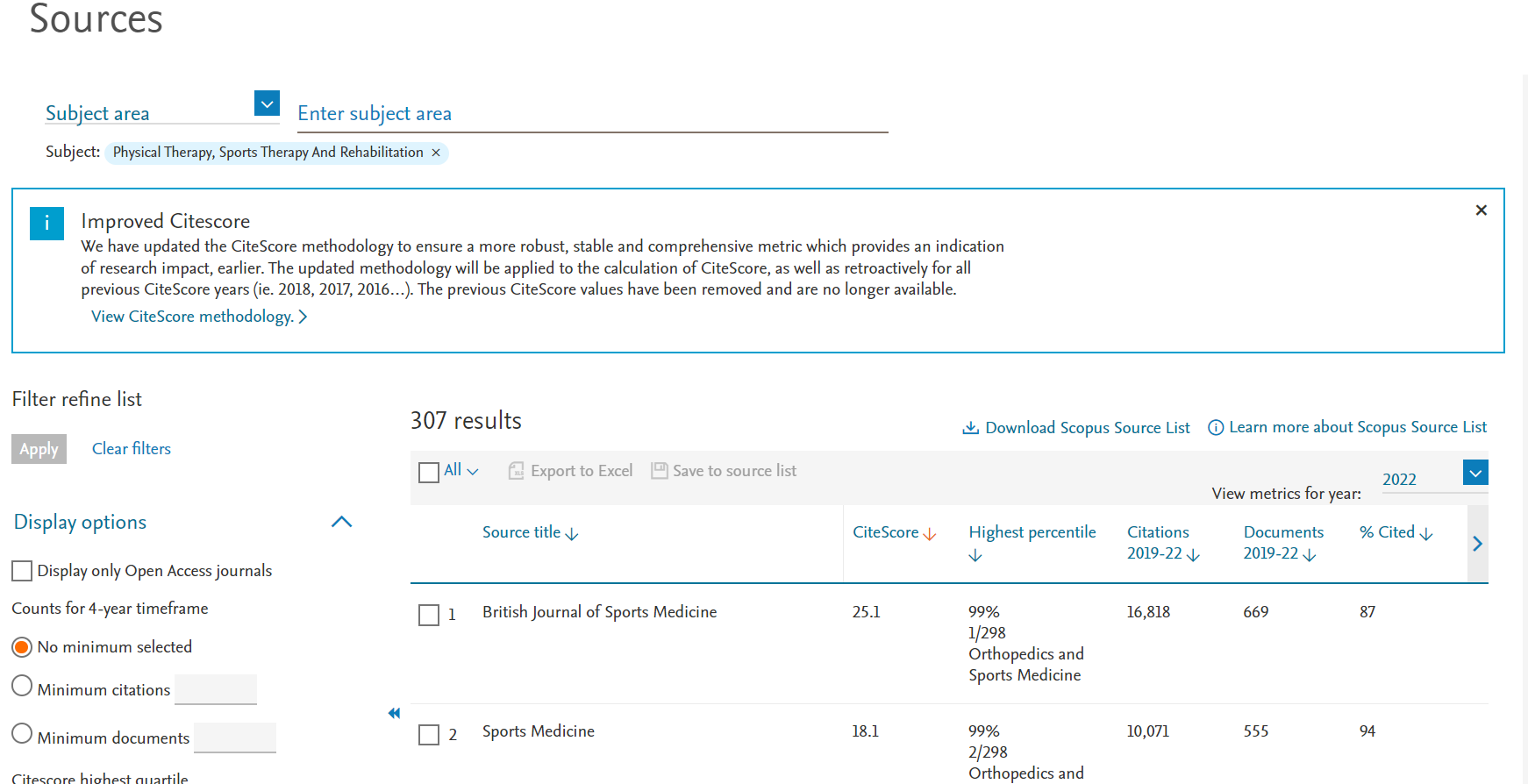Check the Sports Medicine row checkbox

(x=429, y=735)
